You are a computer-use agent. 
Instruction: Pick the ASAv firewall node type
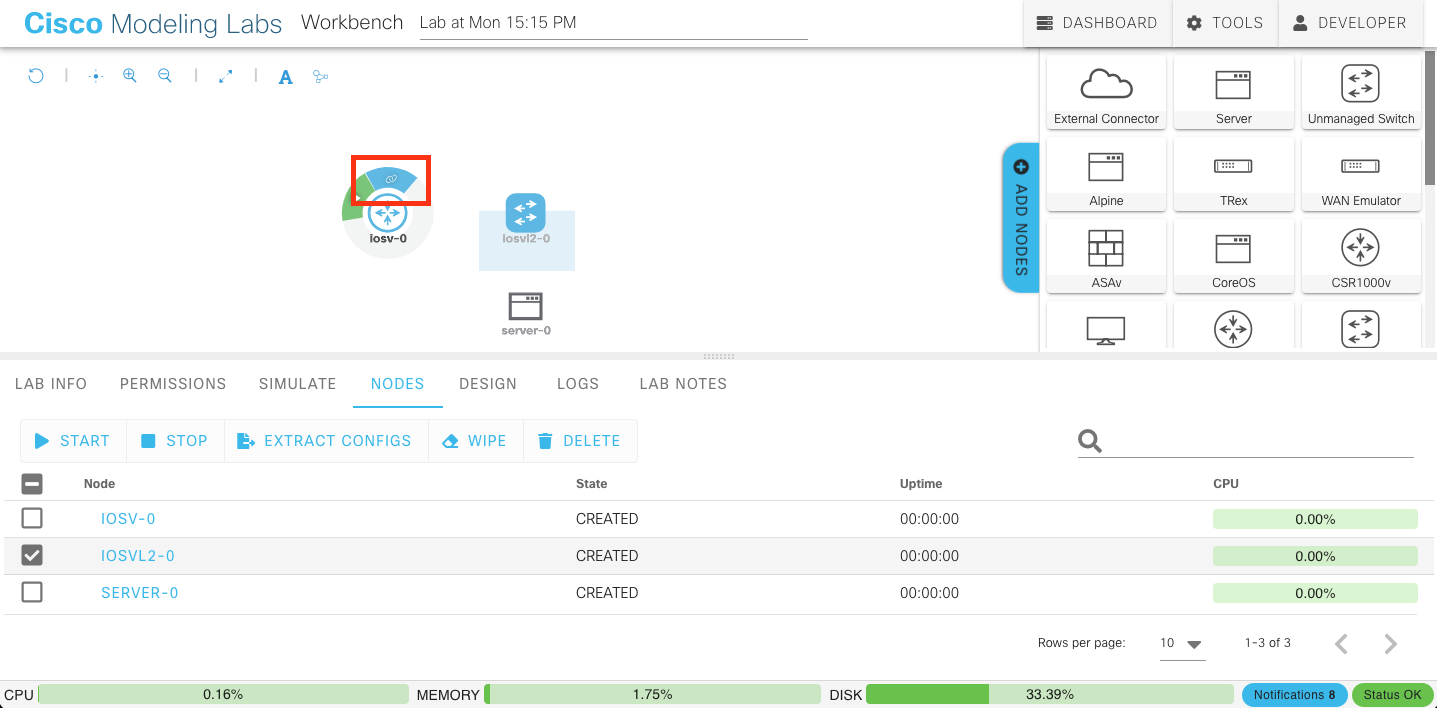1106,256
